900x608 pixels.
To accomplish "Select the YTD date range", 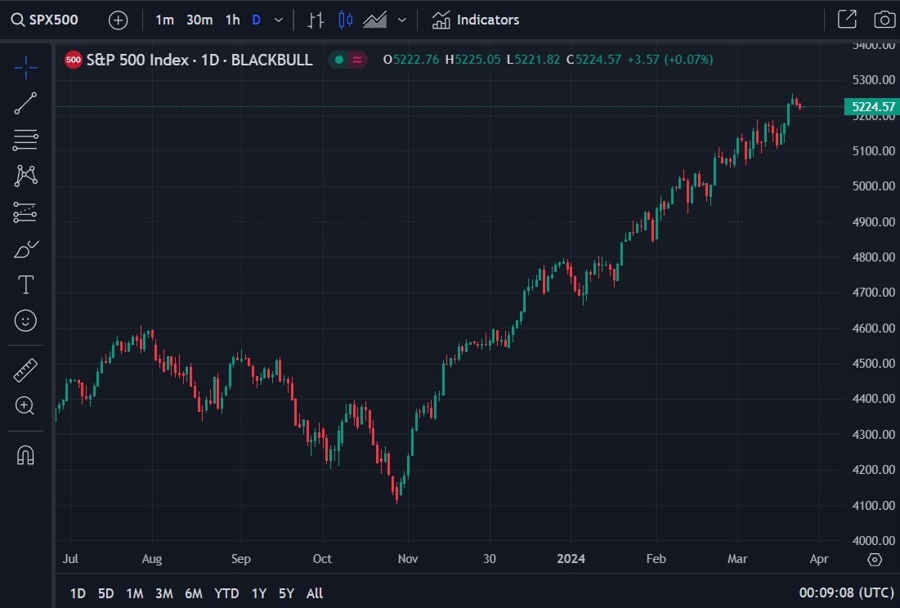I will (226, 593).
